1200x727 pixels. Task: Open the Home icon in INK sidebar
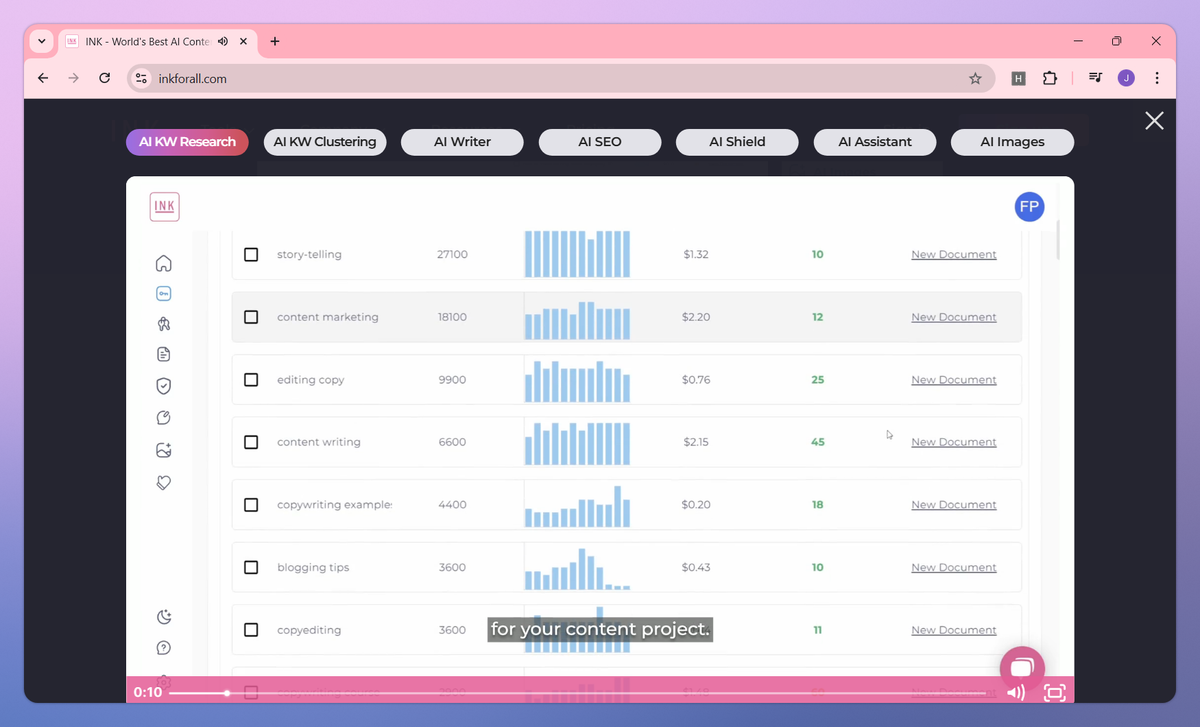tap(164, 263)
